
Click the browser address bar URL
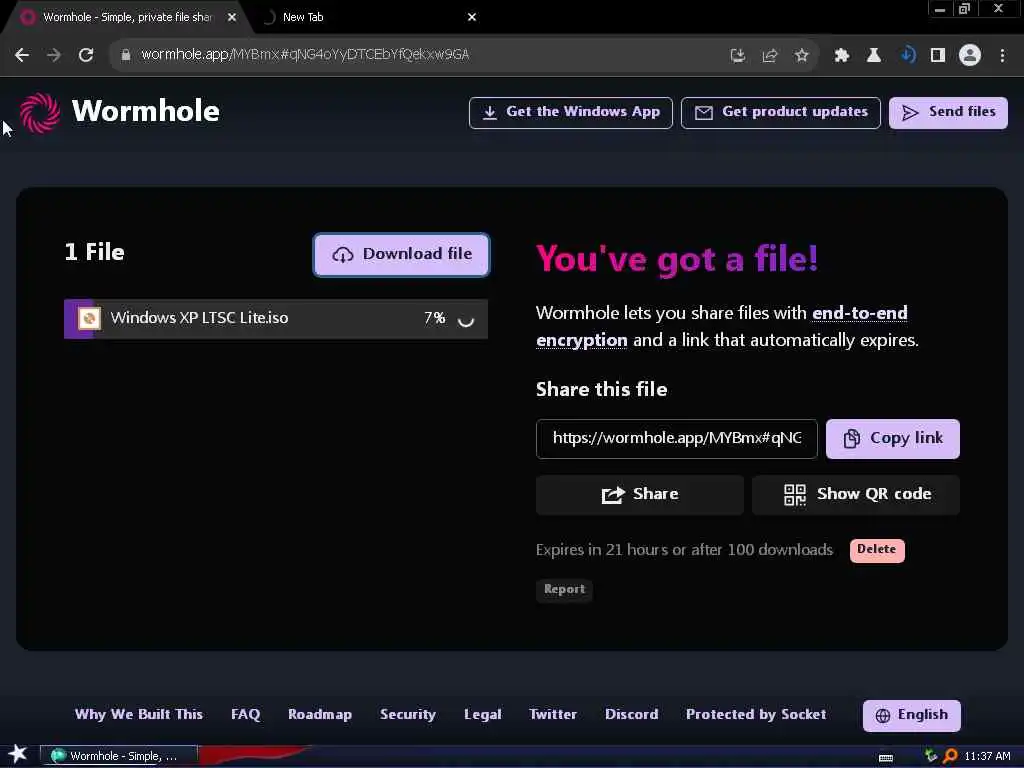[x=305, y=55]
